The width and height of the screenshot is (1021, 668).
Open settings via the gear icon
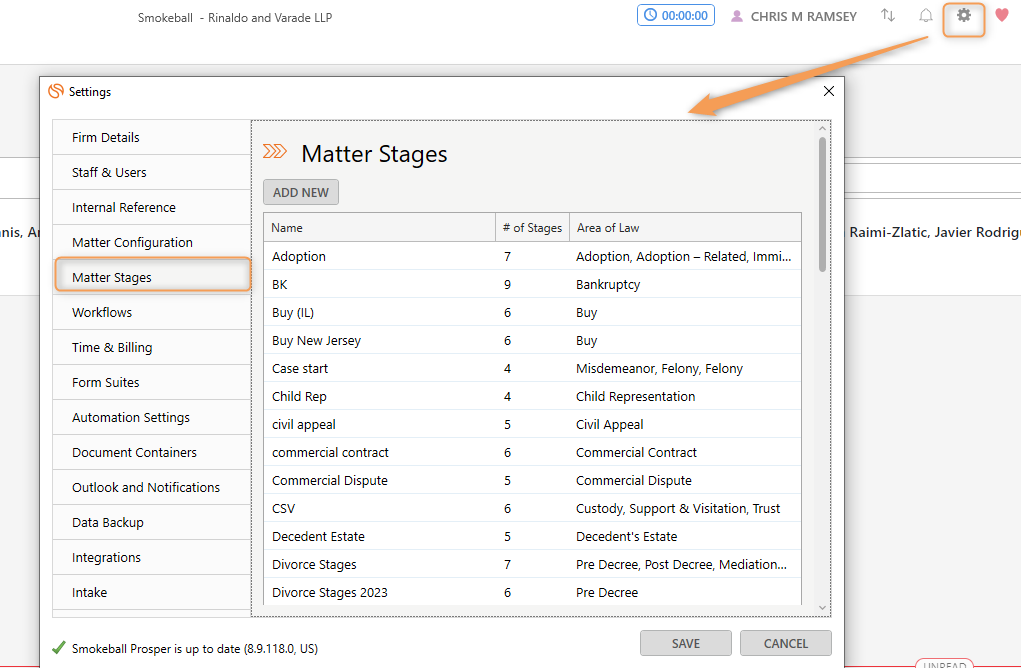click(x=964, y=15)
